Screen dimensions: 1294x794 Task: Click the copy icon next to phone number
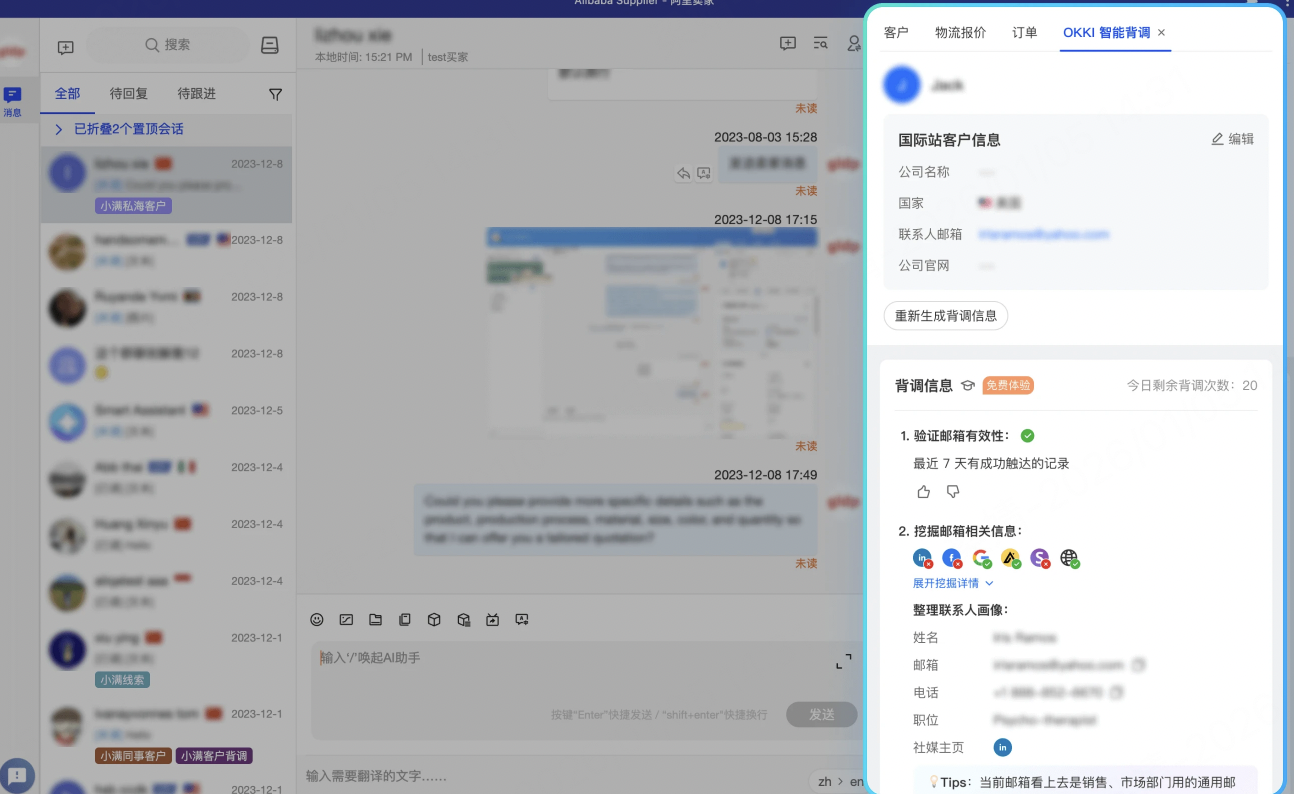point(1117,692)
